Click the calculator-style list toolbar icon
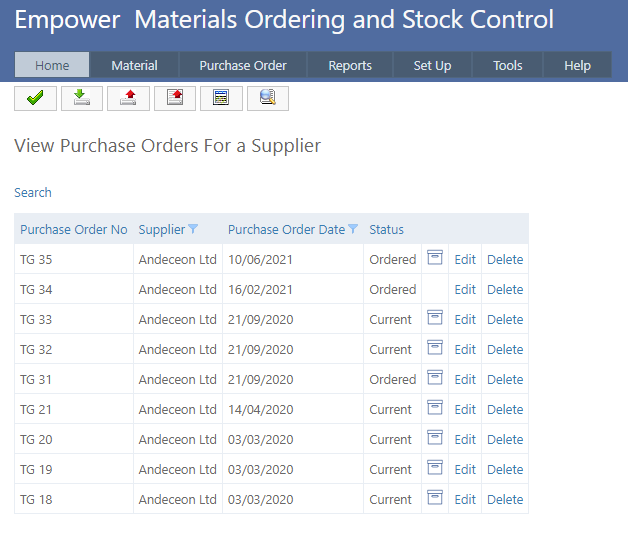628x551 pixels. click(x=221, y=97)
